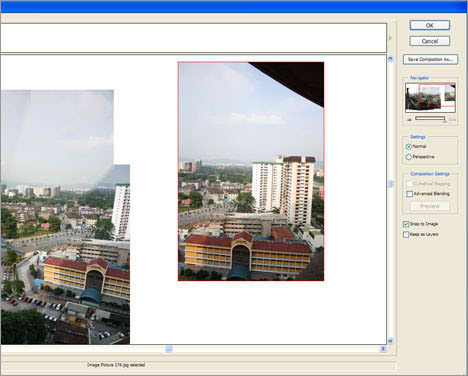The width and height of the screenshot is (468, 376).
Task: Click the vertical scrollbar down arrow
Action: tap(390, 341)
